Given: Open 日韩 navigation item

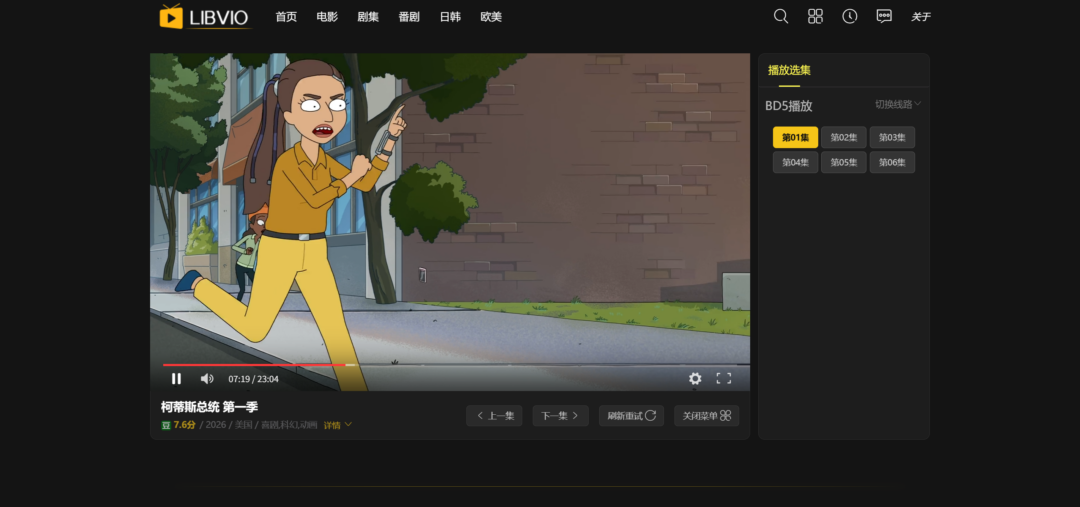Looking at the screenshot, I should pyautogui.click(x=450, y=17).
